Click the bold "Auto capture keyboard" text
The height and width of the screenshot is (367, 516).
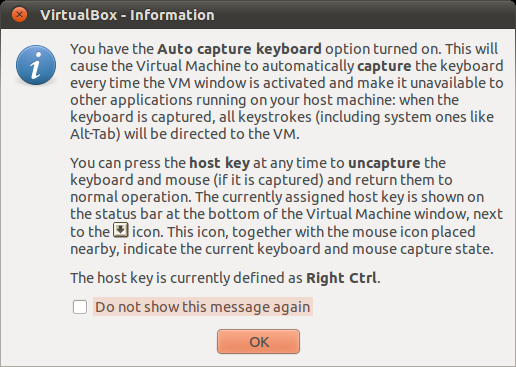pos(239,49)
